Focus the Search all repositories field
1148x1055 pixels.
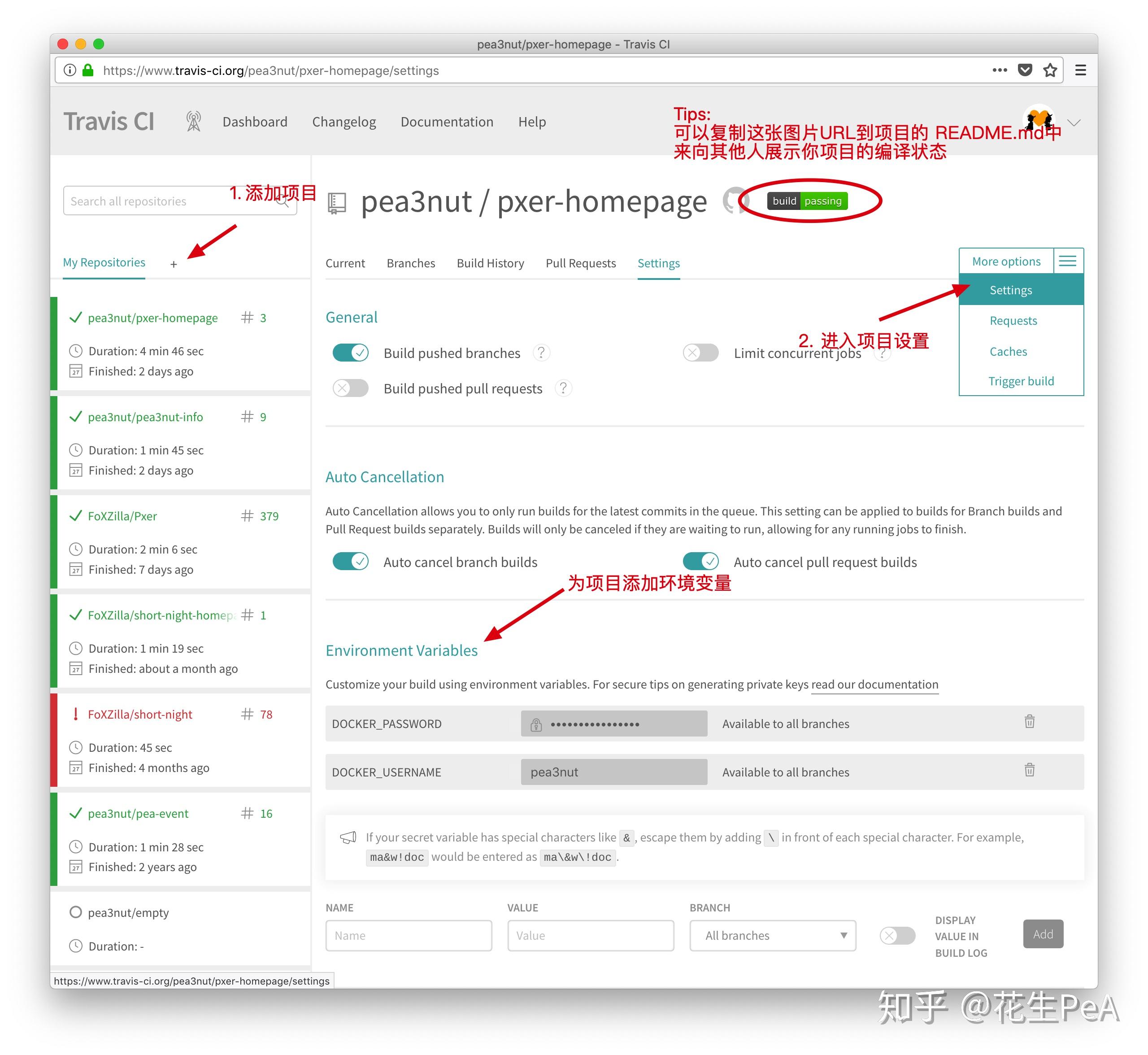[x=180, y=201]
